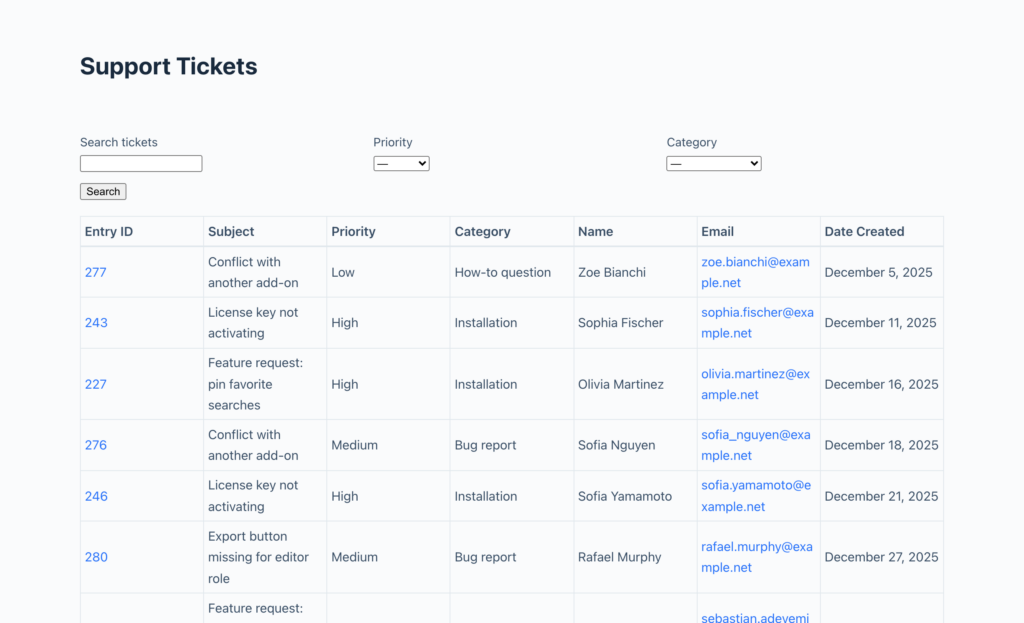
Task: Click the date December 11, 2025
Action: [880, 323]
